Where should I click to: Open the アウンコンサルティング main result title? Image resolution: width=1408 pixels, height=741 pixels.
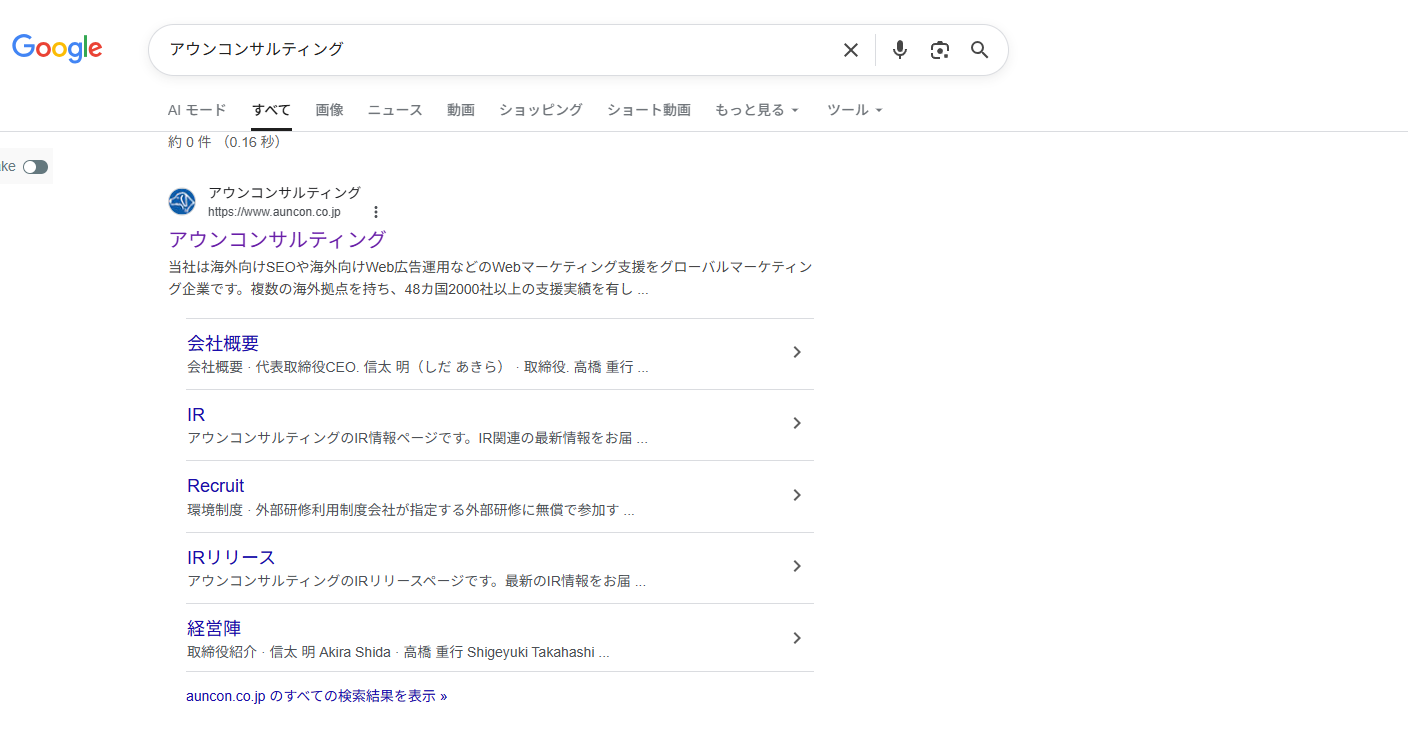point(277,240)
